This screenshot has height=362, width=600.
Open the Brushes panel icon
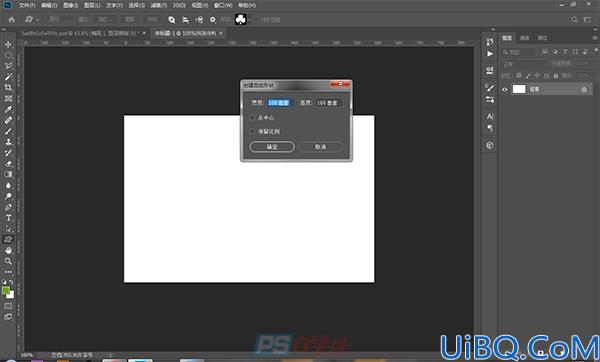pos(490,88)
